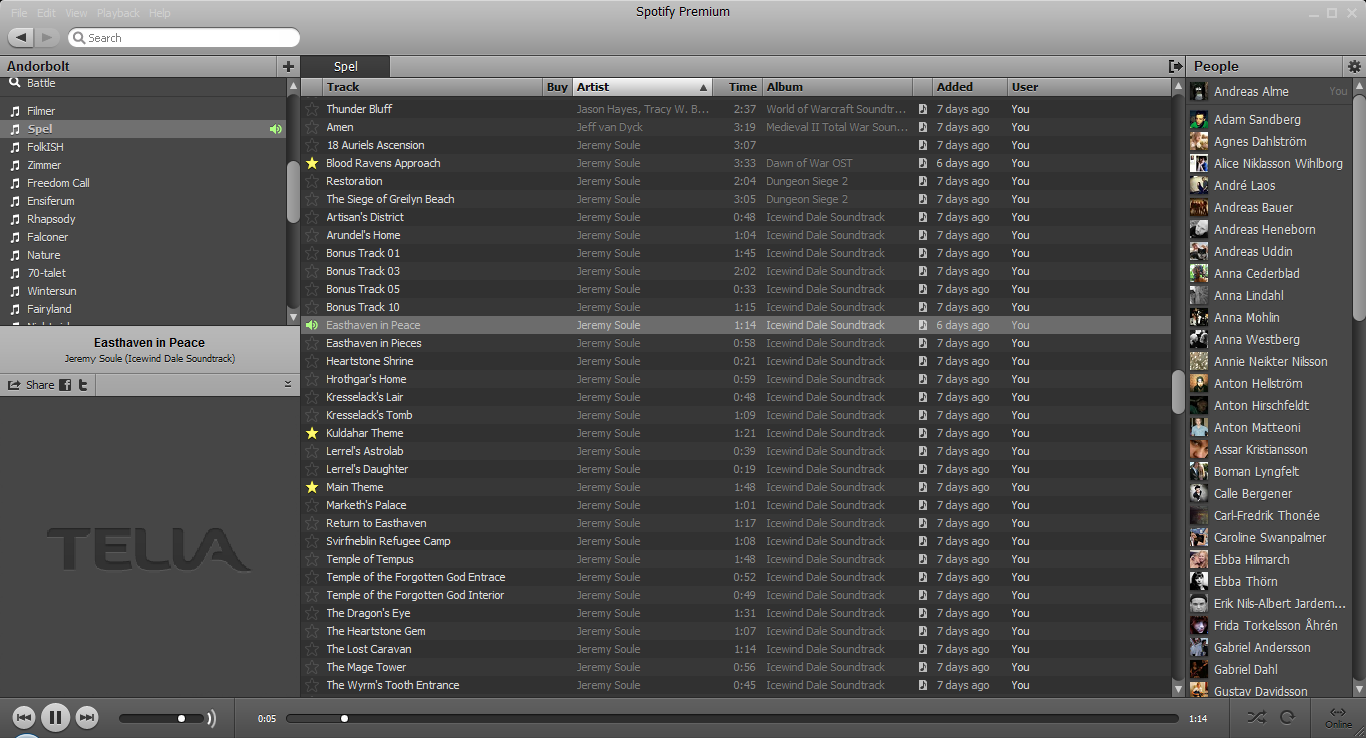1366x738 pixels.
Task: Collapse the now playing panel chevron
Action: pos(288,384)
